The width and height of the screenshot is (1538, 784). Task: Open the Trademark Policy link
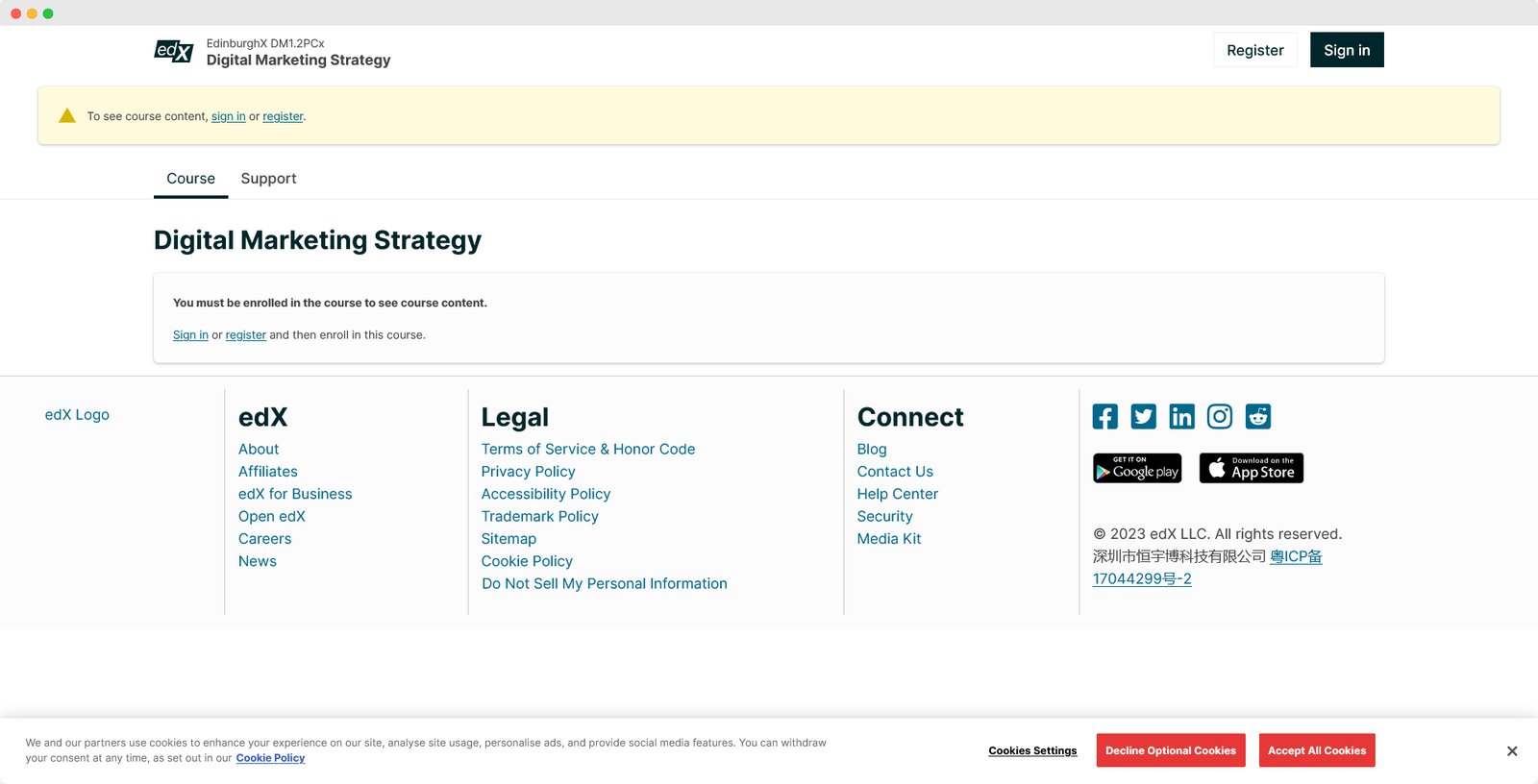click(540, 516)
